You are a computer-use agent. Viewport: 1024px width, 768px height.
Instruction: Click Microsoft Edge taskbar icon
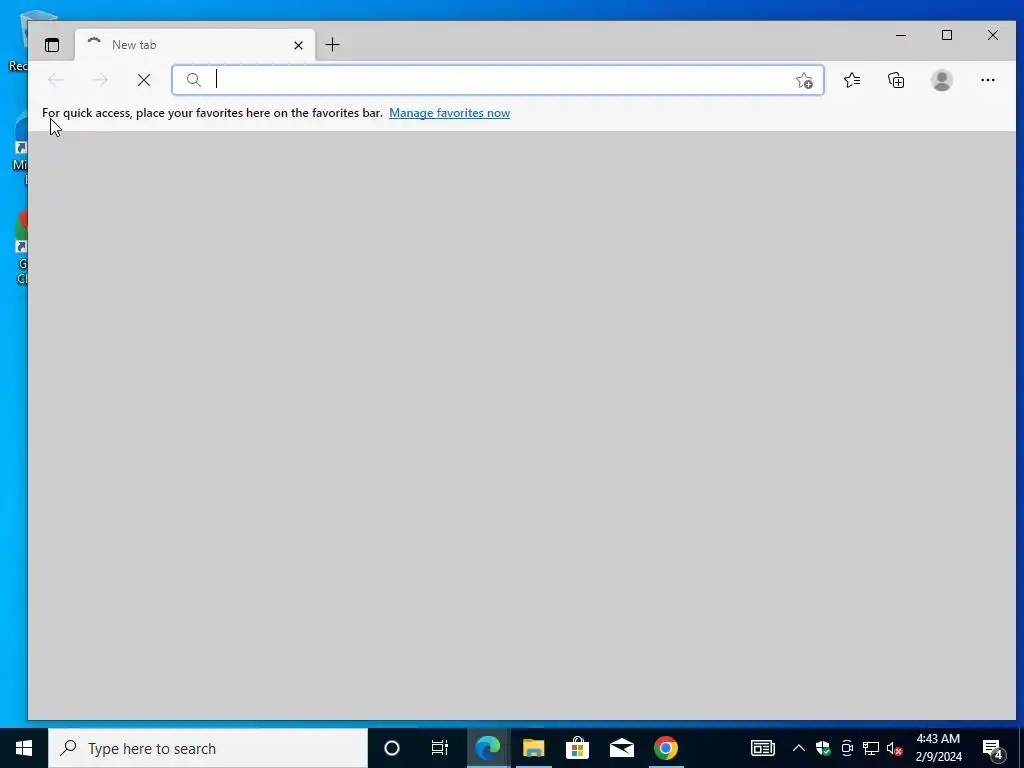tap(488, 748)
